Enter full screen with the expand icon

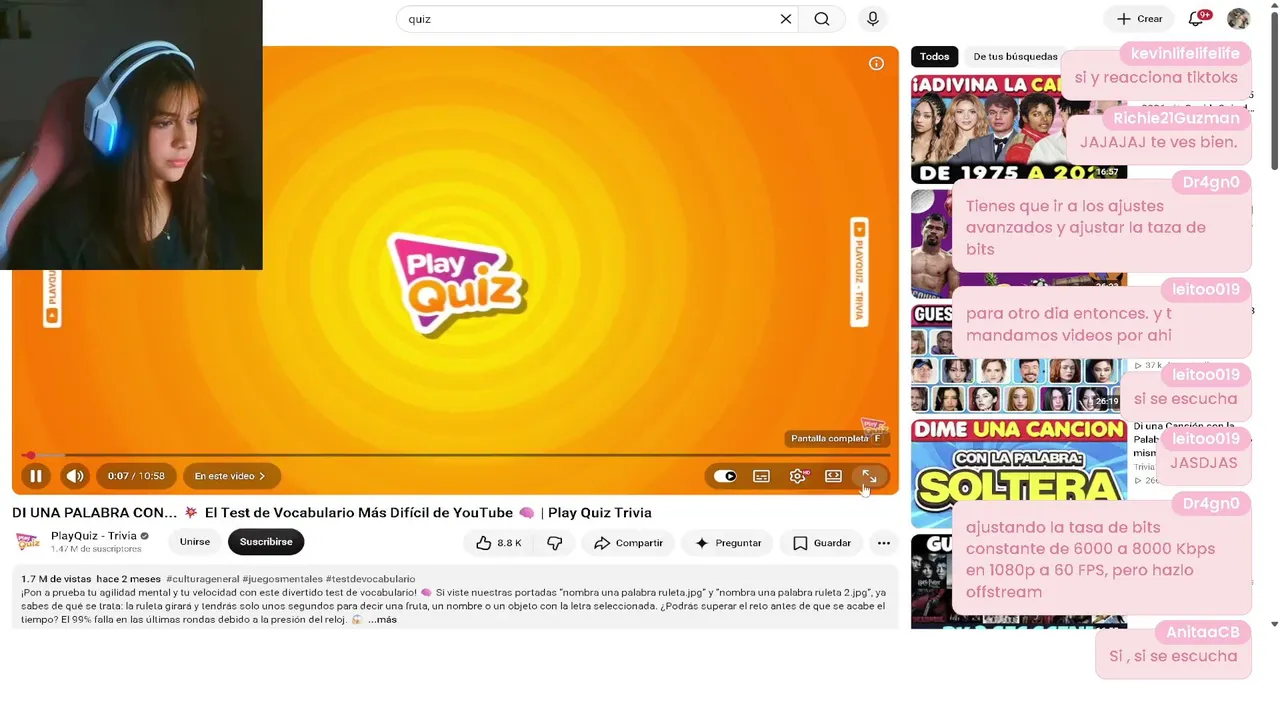tap(869, 476)
